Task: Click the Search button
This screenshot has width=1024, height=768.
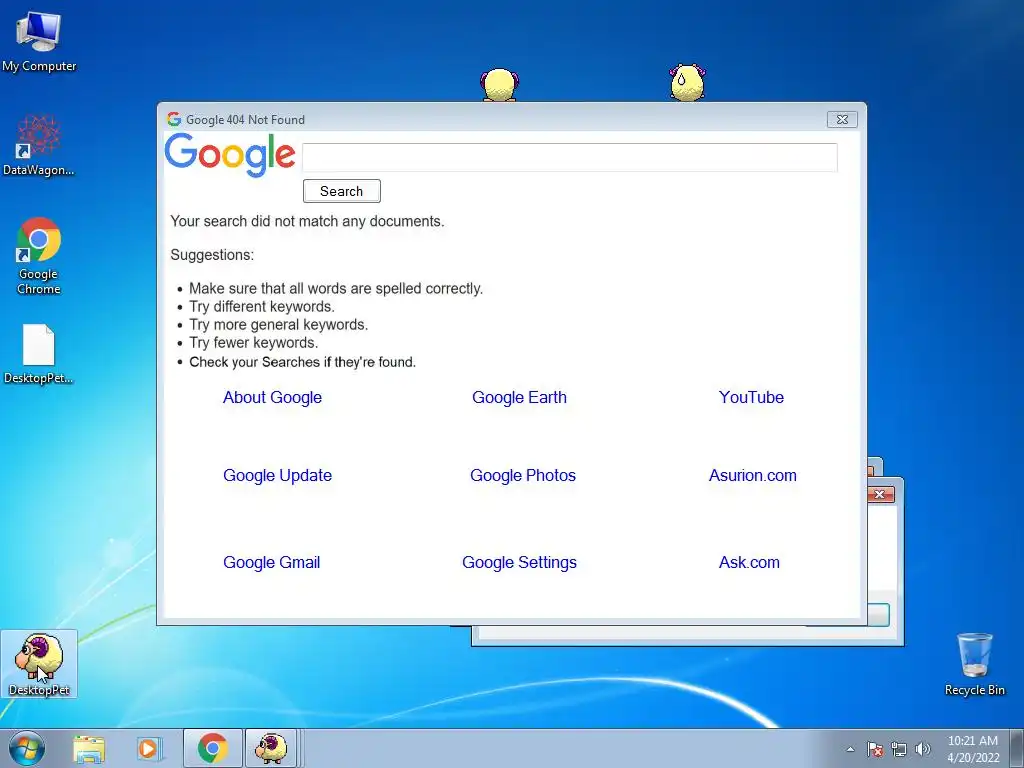Action: 342,191
